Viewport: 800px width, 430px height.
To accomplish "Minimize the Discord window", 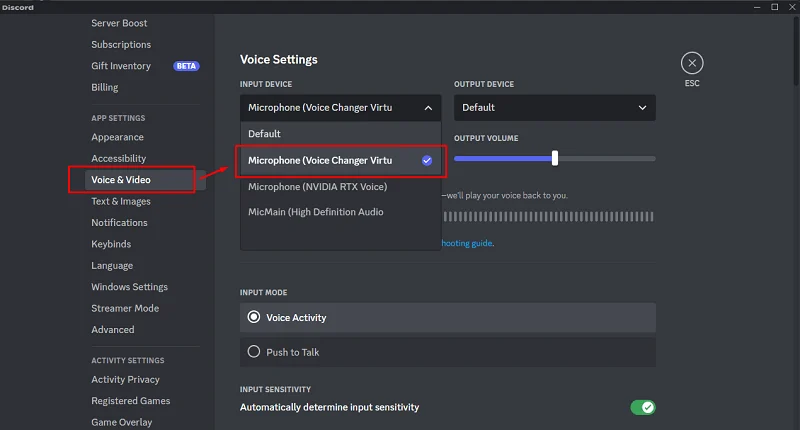I will tap(757, 7).
